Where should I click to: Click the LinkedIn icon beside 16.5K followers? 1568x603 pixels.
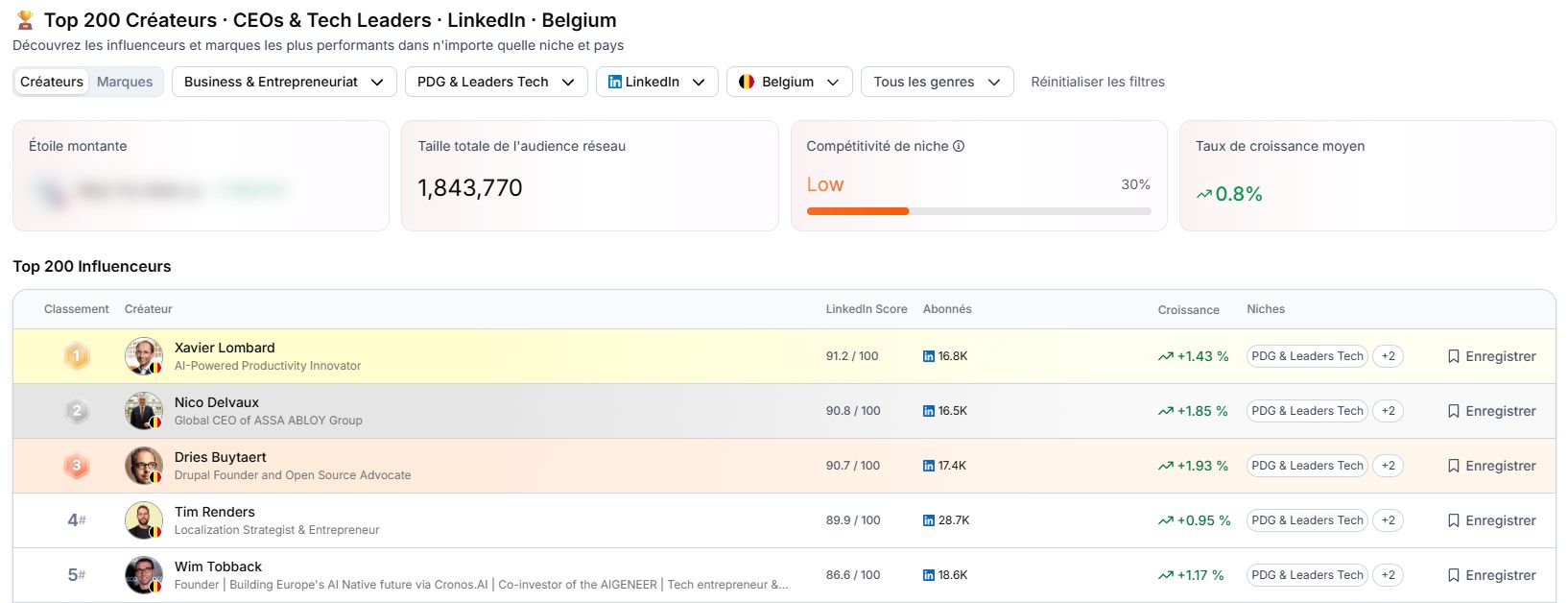coord(929,411)
